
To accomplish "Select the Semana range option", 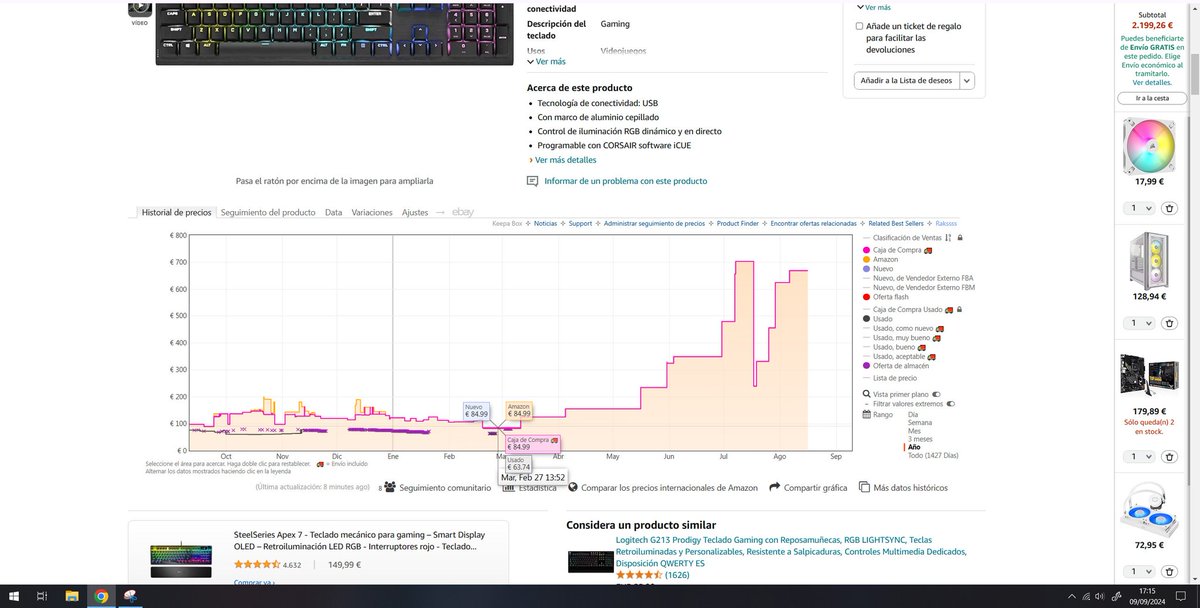I will pos(921,422).
